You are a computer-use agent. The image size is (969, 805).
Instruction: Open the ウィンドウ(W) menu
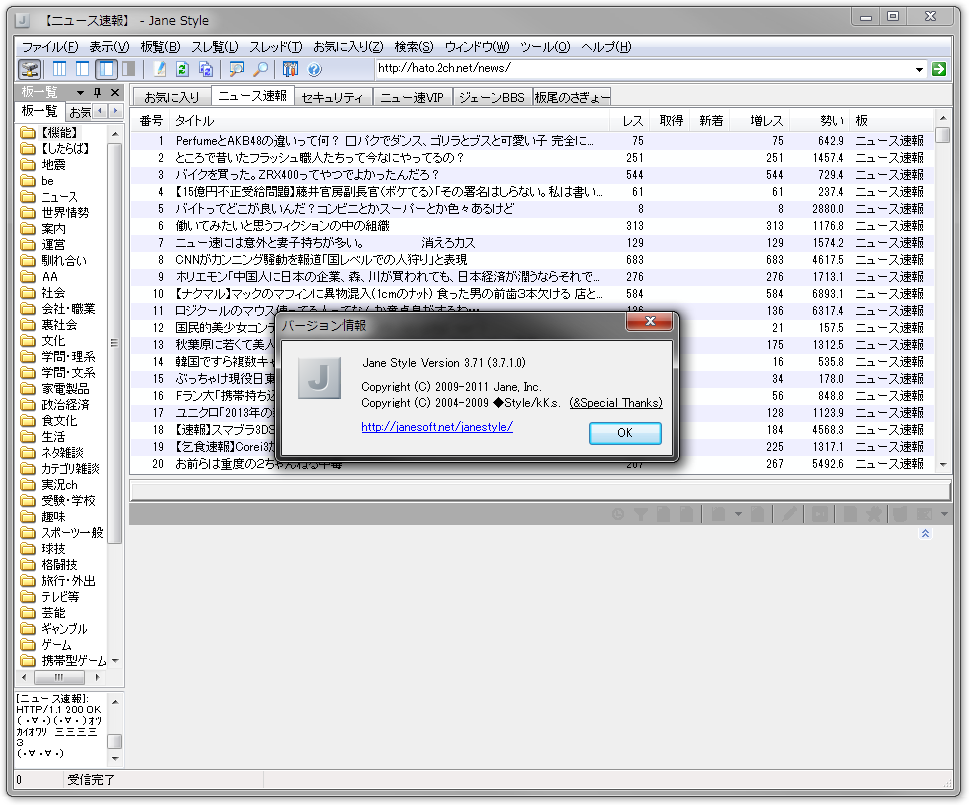[476, 47]
